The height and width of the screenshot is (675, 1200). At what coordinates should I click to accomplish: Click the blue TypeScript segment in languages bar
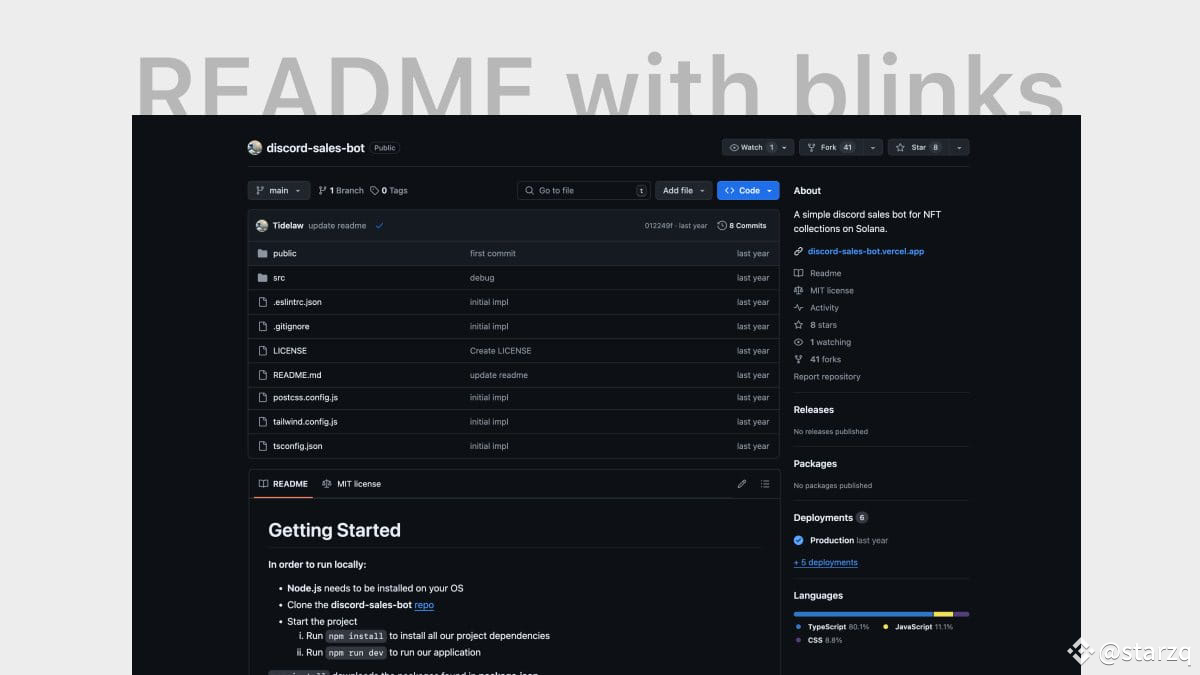coord(863,614)
